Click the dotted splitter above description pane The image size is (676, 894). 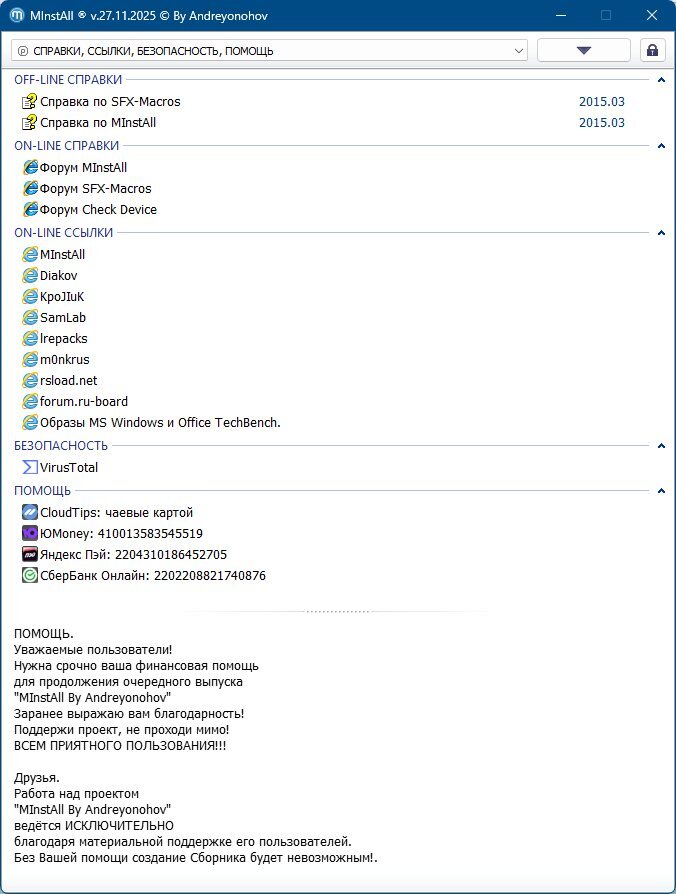[338, 611]
